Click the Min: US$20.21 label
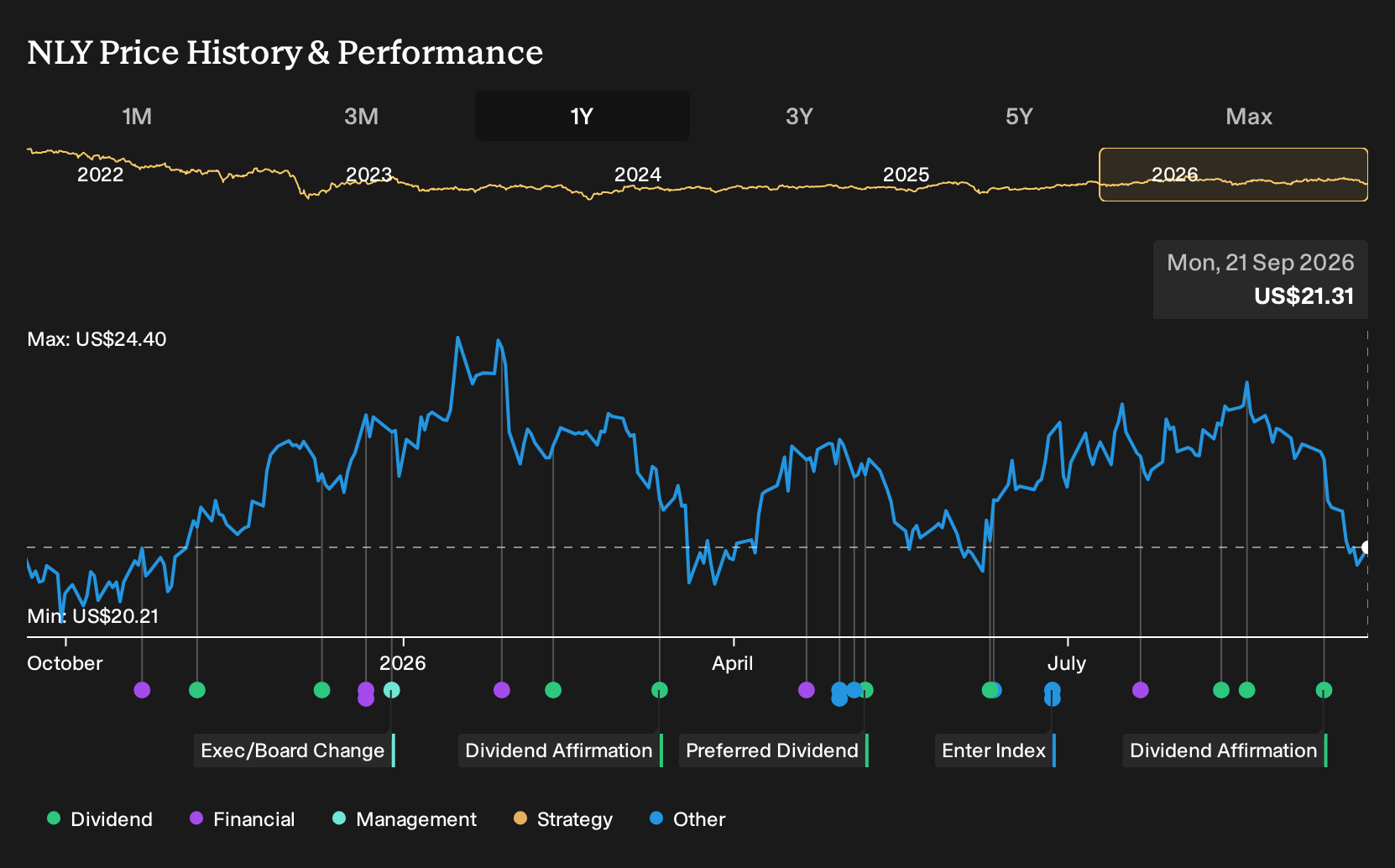Image resolution: width=1395 pixels, height=868 pixels. pos(93,616)
